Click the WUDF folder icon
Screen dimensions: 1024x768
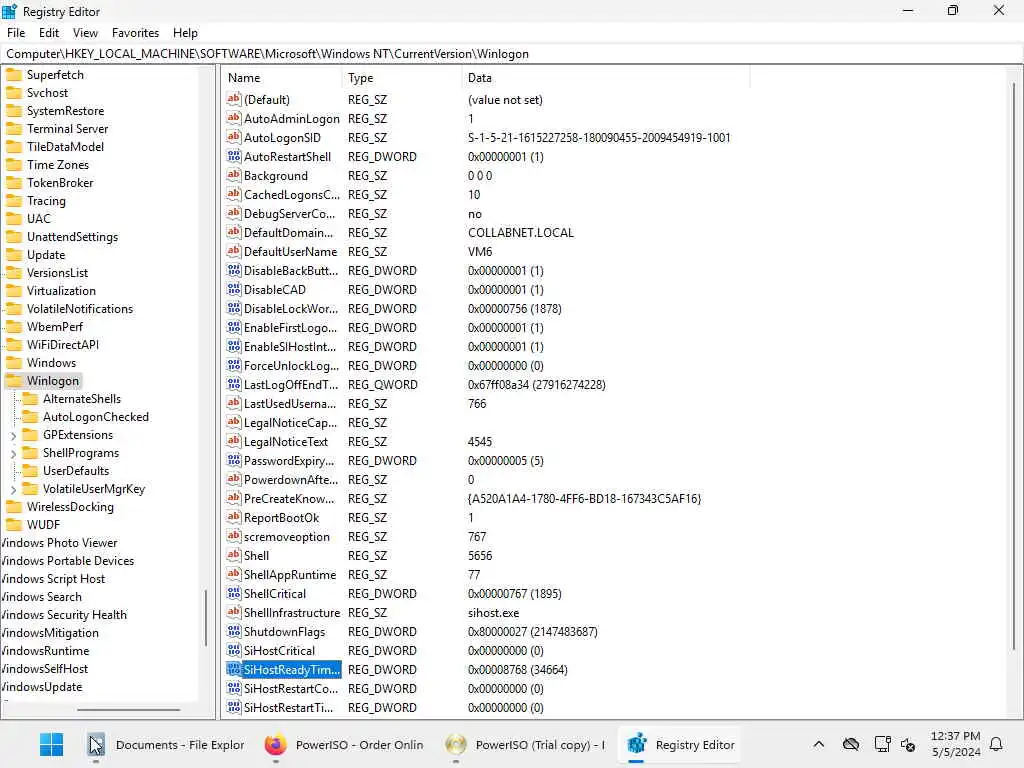[14, 525]
